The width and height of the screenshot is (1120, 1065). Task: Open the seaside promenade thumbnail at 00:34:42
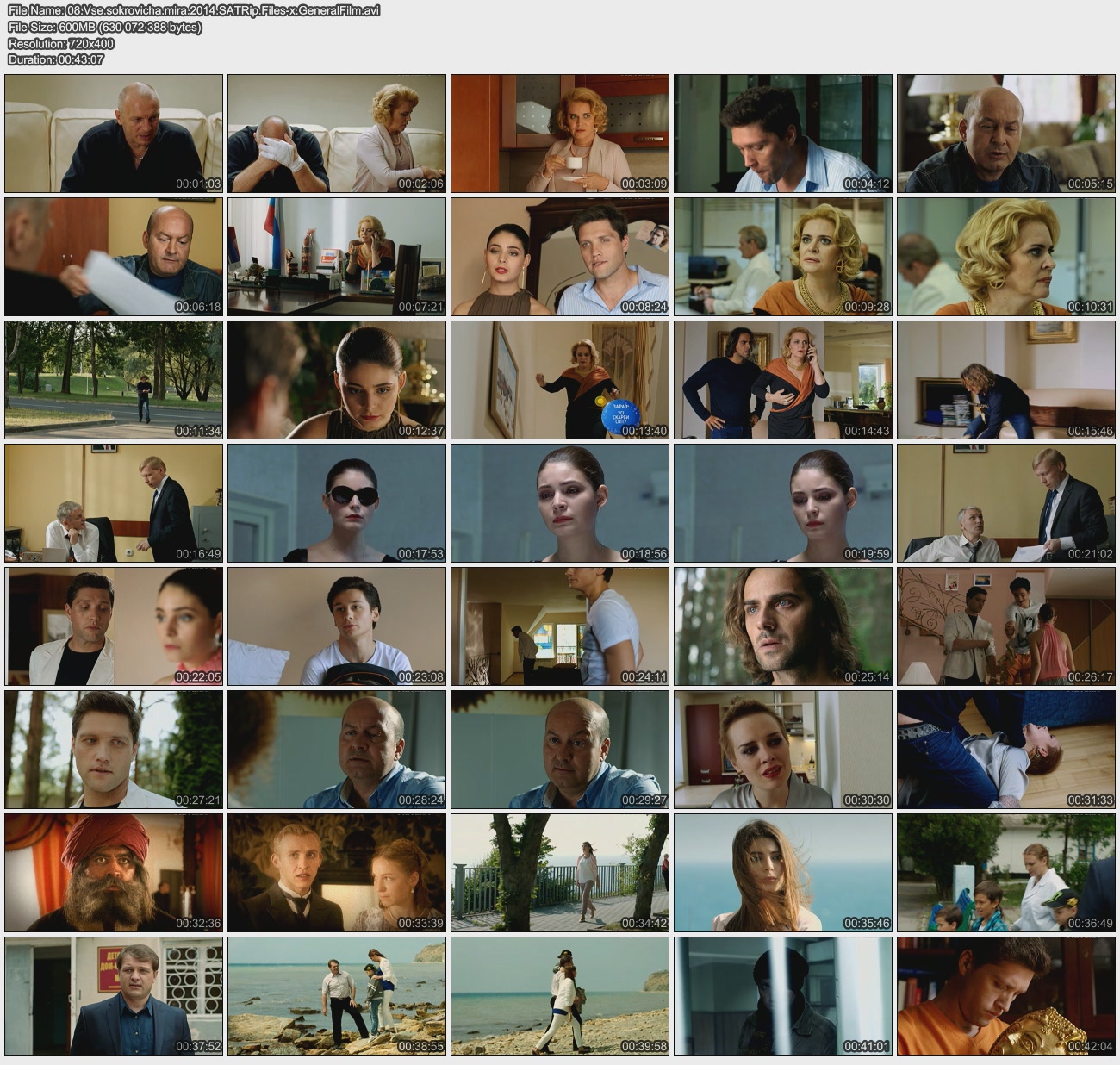point(560,873)
